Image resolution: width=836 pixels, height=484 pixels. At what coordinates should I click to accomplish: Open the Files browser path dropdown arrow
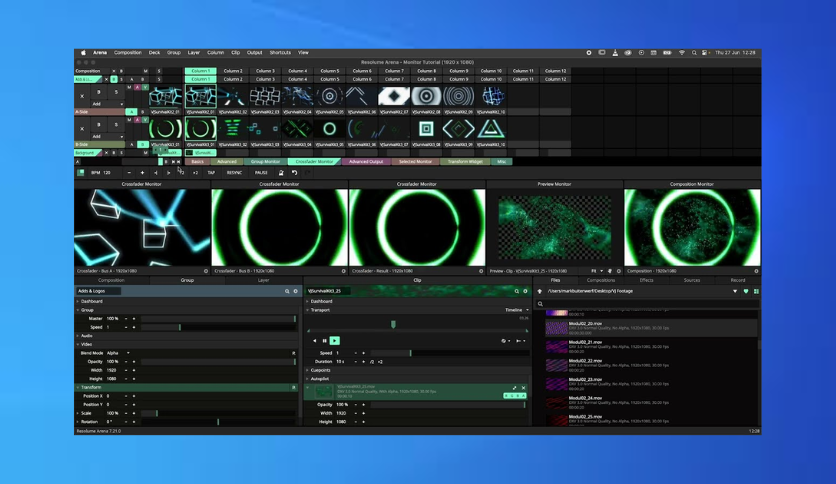point(735,291)
